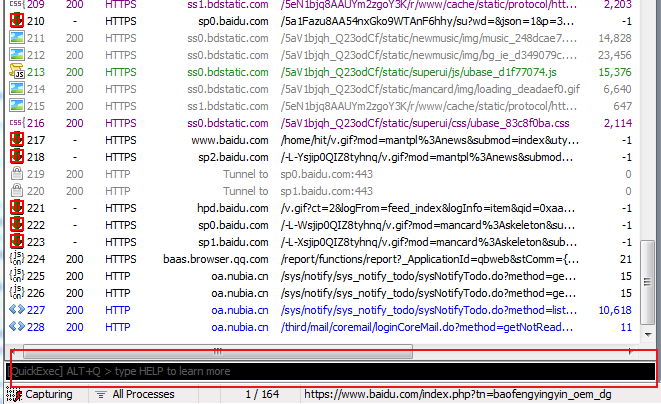Click the lock tunnel icon of session 220
The image size is (661, 404).
(x=16, y=191)
